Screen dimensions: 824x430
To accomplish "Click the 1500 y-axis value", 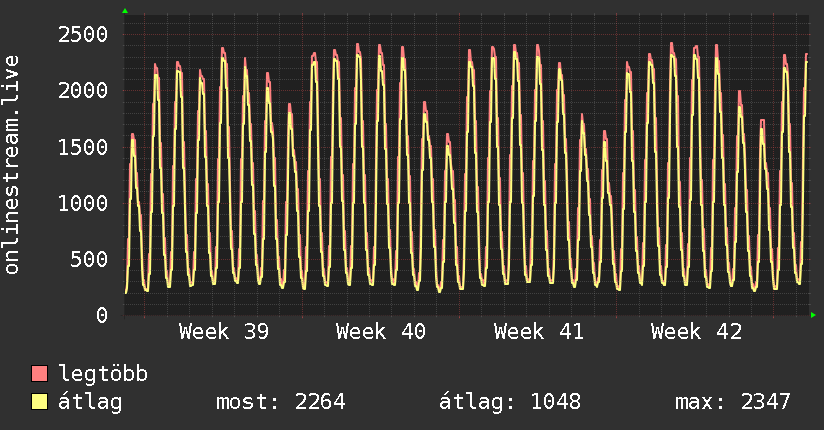I will pos(83,147).
